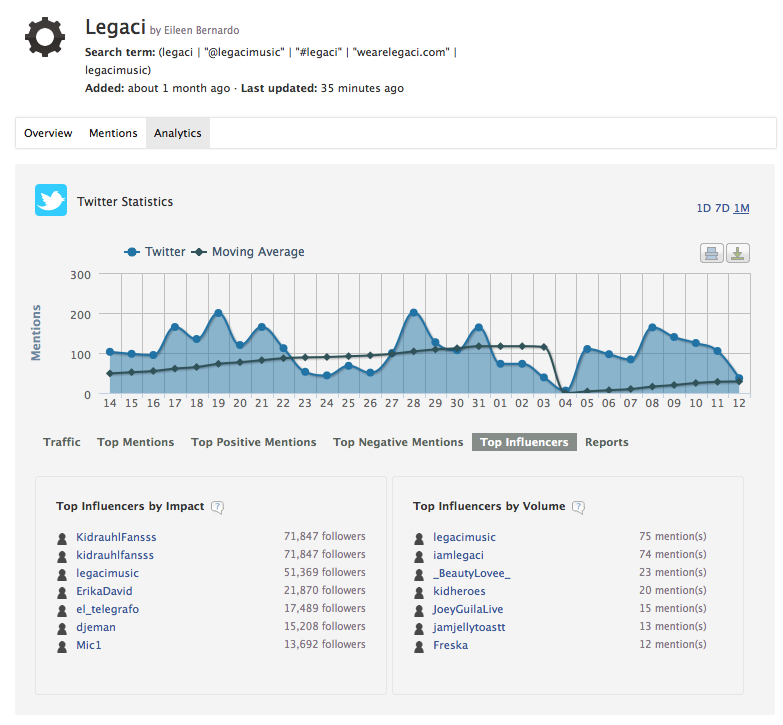
Task: Click the user icon beside iamlegaci
Action: [419, 555]
